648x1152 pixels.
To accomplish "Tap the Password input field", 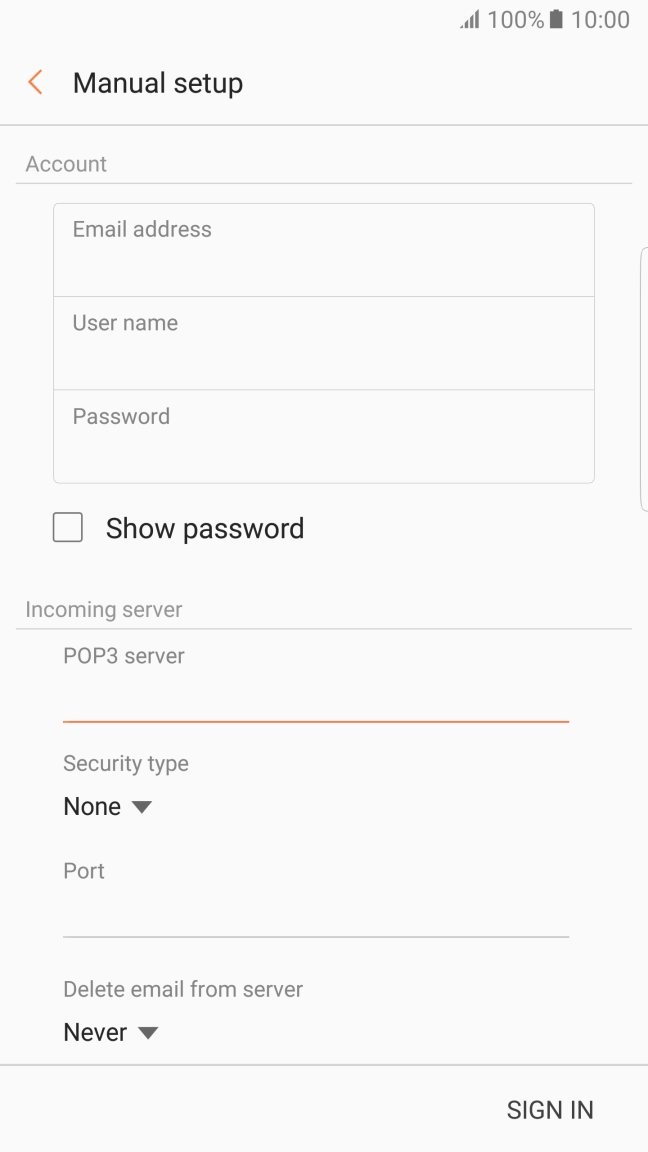I will [x=324, y=437].
